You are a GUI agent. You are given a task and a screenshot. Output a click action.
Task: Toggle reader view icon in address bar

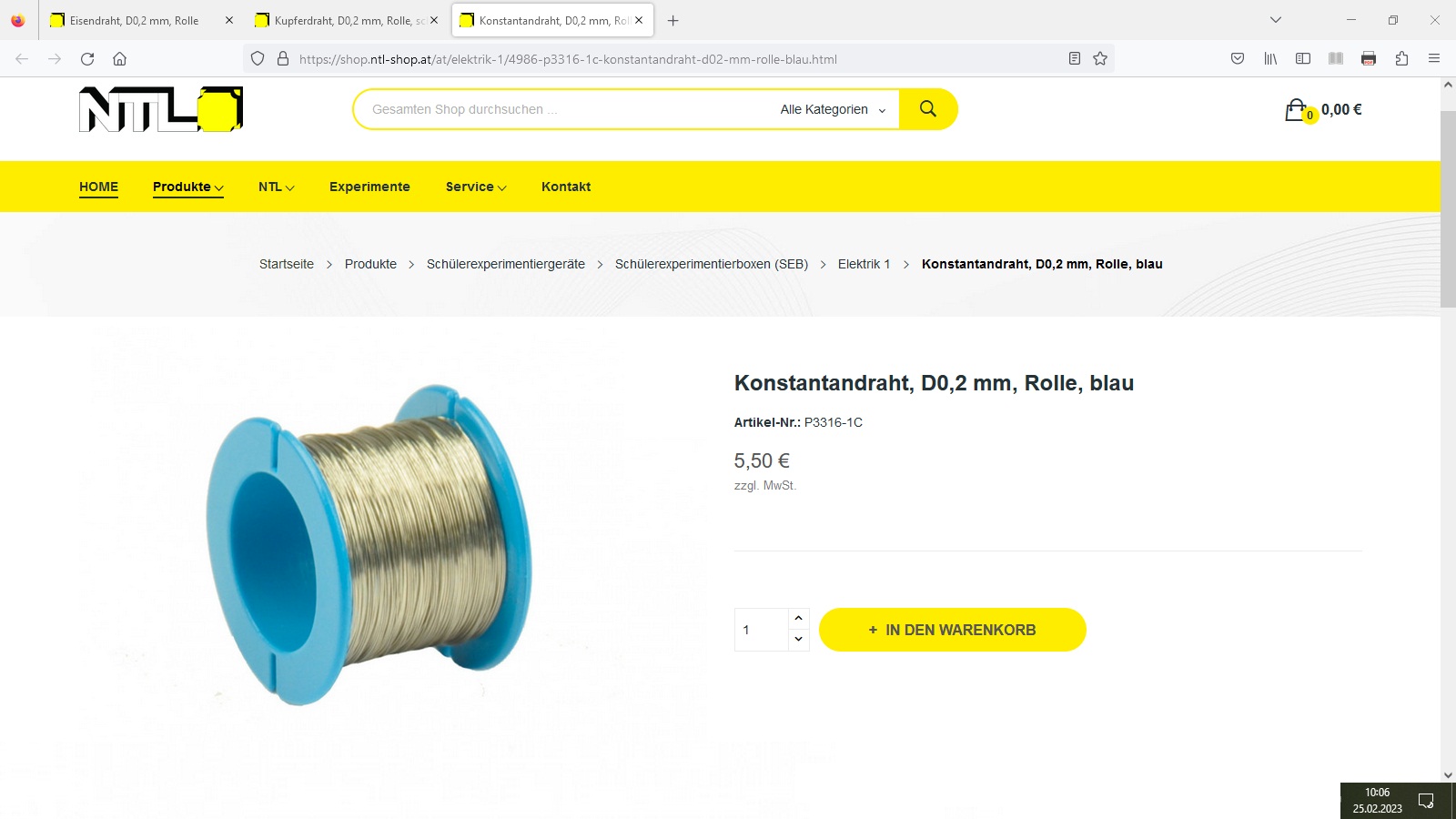[1075, 59]
